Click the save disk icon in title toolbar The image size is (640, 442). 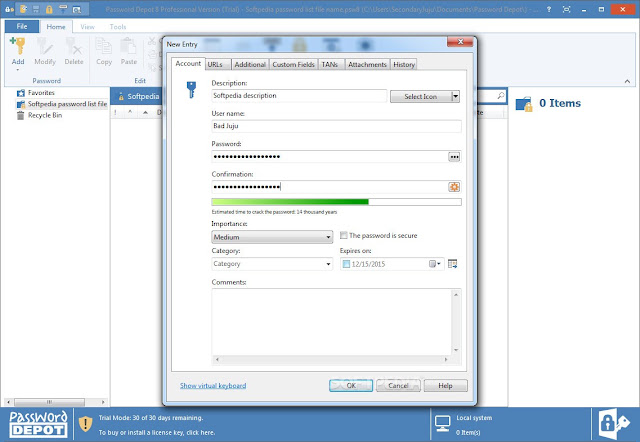coord(36,9)
